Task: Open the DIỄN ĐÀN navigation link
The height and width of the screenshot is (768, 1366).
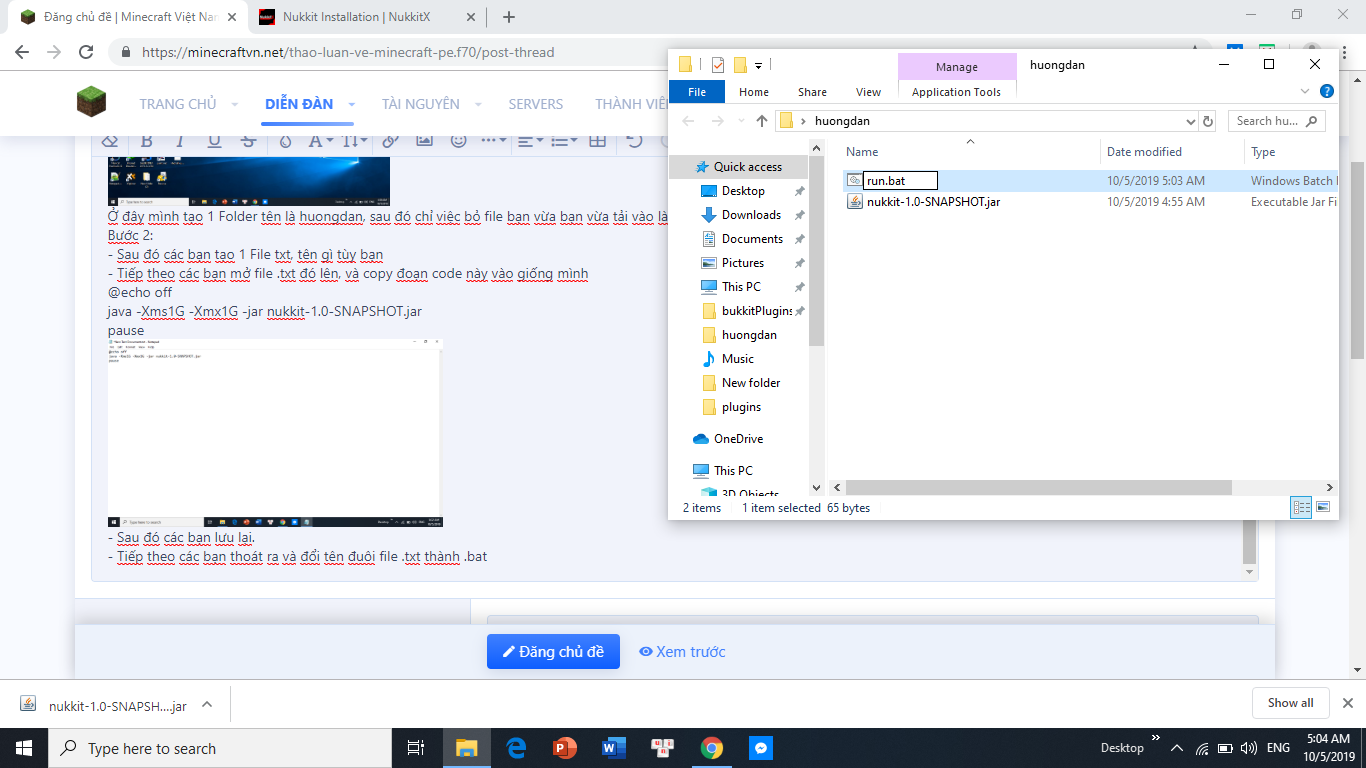Action: pyautogui.click(x=299, y=104)
